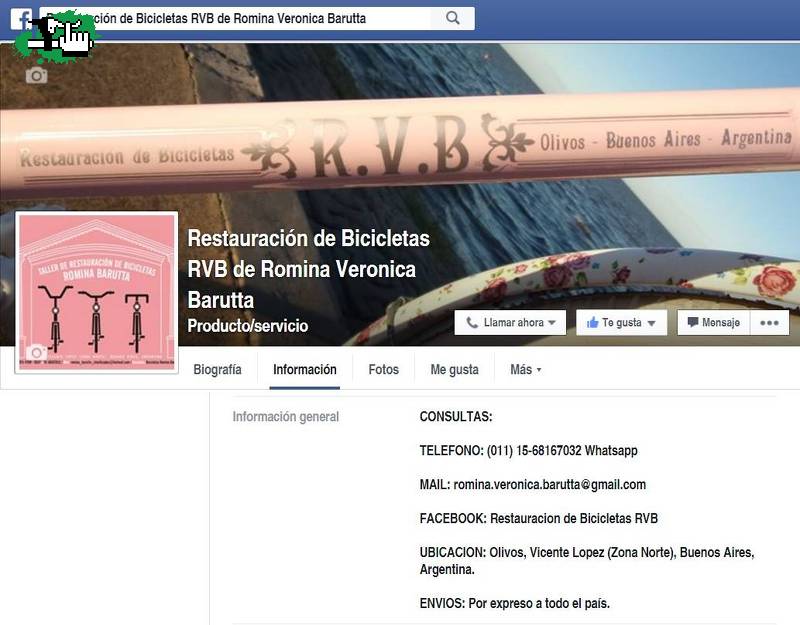Screen dimensions: 800x625
Task: Switch to the Biografía tab
Action: pyautogui.click(x=217, y=369)
